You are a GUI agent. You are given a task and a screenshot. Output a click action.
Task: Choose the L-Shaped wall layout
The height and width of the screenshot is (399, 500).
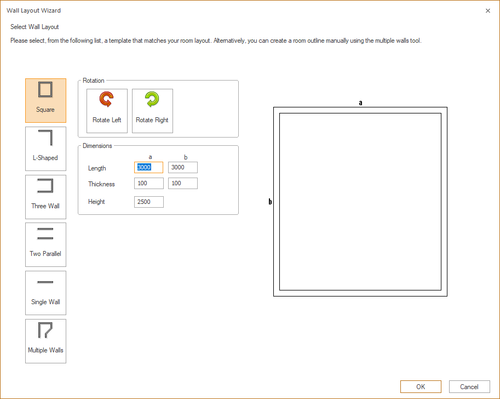(x=46, y=149)
